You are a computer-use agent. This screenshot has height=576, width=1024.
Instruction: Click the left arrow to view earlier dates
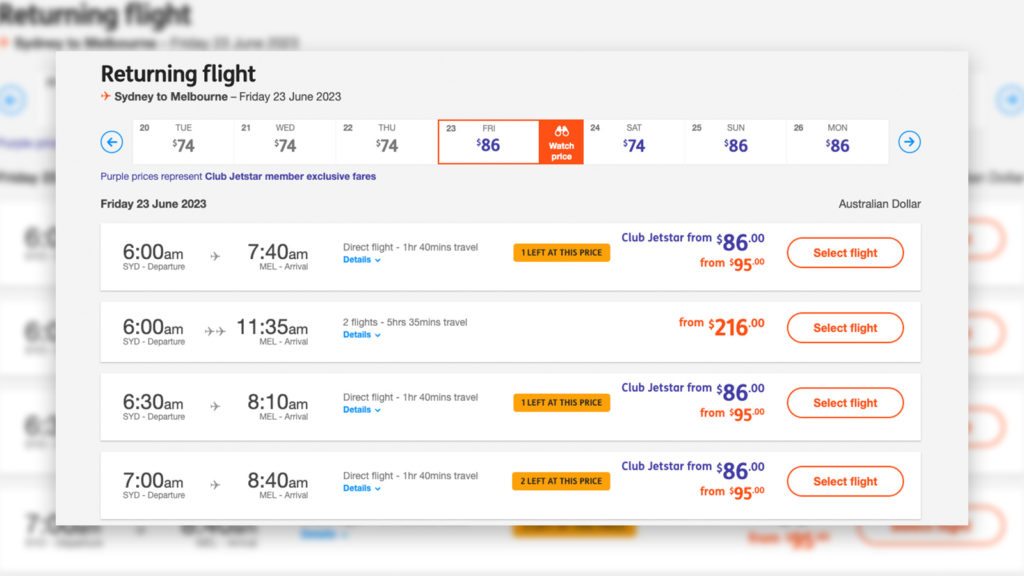point(111,142)
